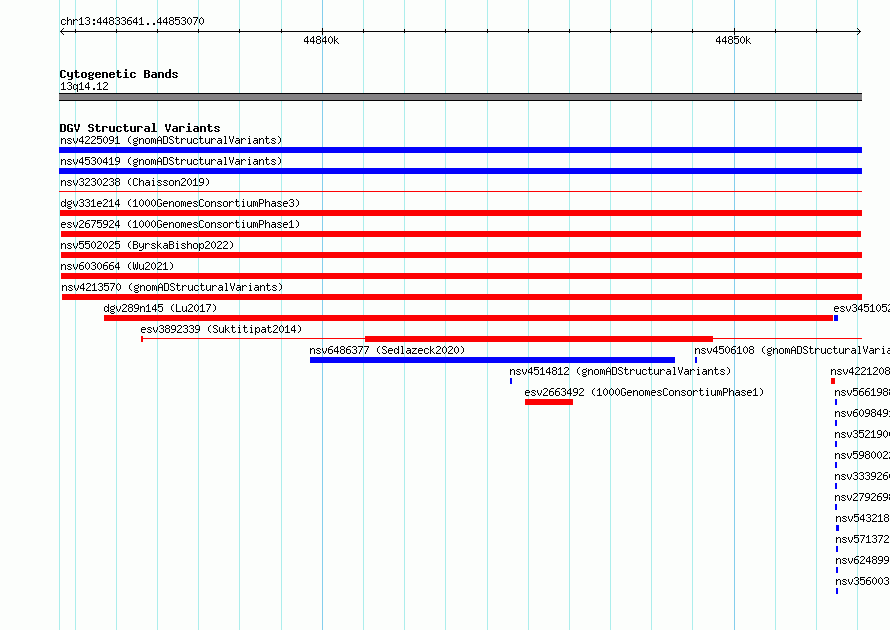Open the label starting nsv543218

pyautogui.click(x=863, y=518)
